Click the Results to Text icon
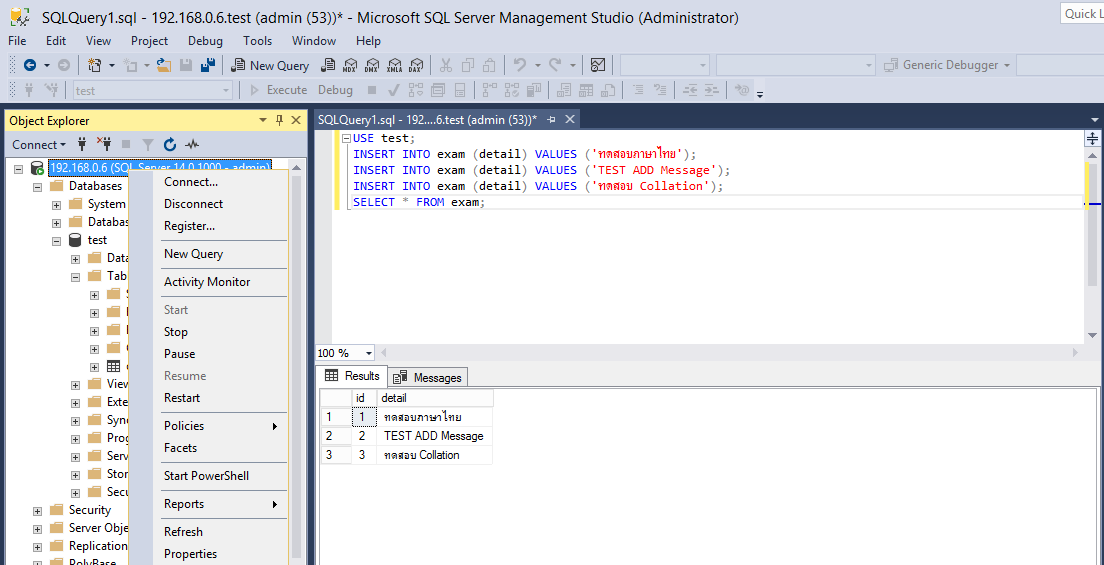The height and width of the screenshot is (565, 1104). coord(564,90)
